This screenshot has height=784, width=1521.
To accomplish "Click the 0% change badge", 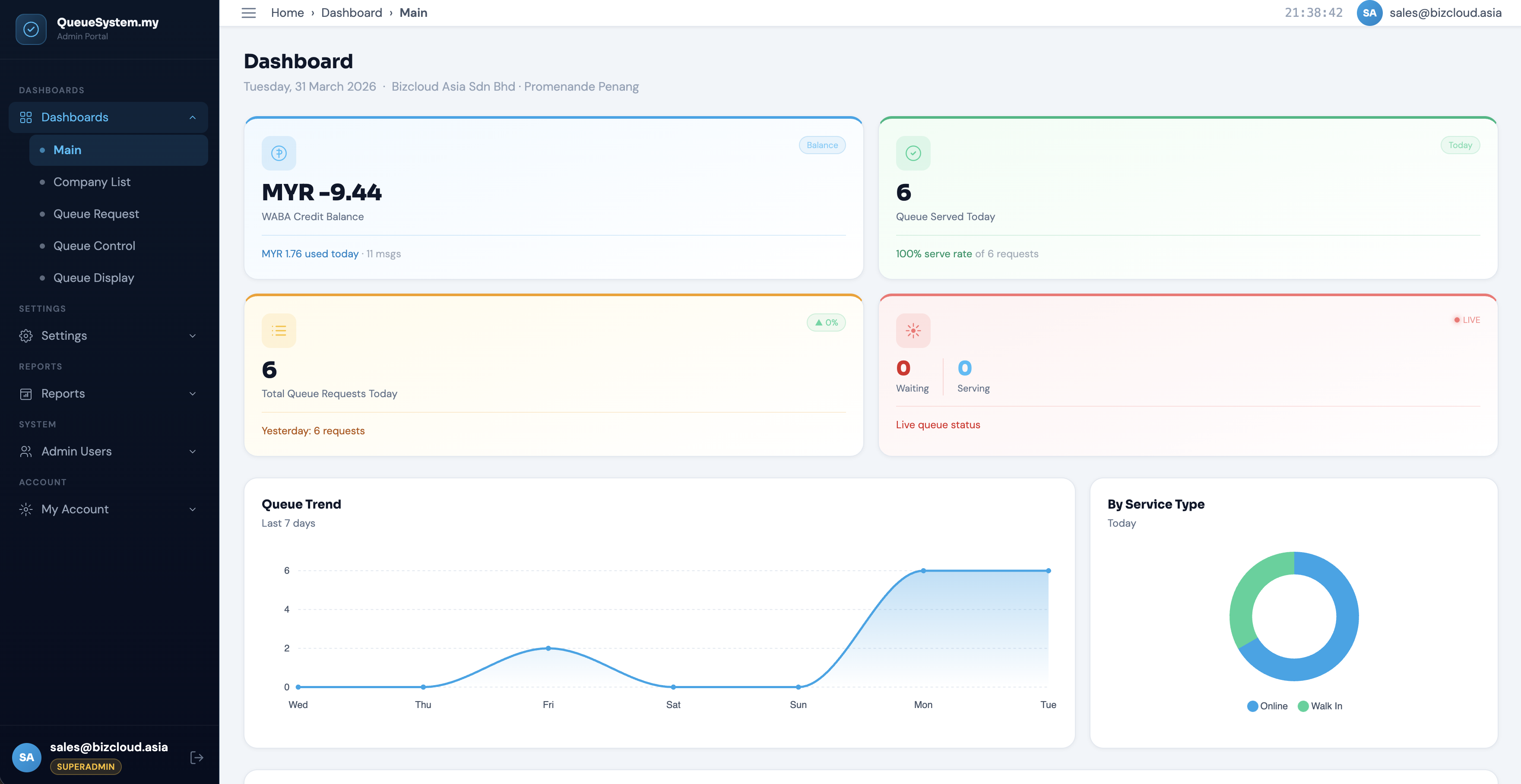I will coord(826,322).
